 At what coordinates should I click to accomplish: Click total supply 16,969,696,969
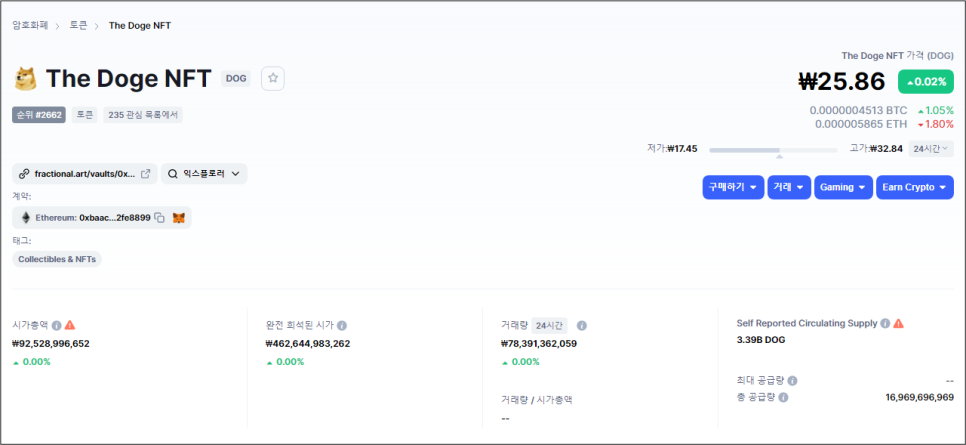(920, 398)
